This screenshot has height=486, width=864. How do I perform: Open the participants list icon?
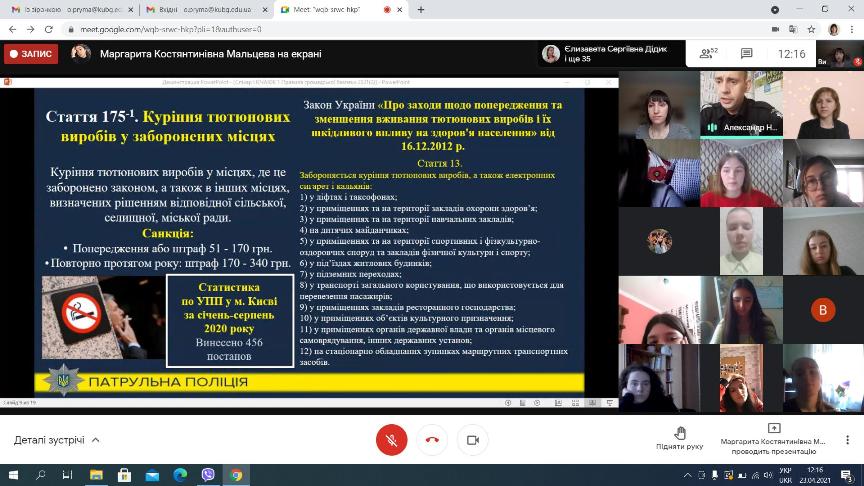coord(708,54)
